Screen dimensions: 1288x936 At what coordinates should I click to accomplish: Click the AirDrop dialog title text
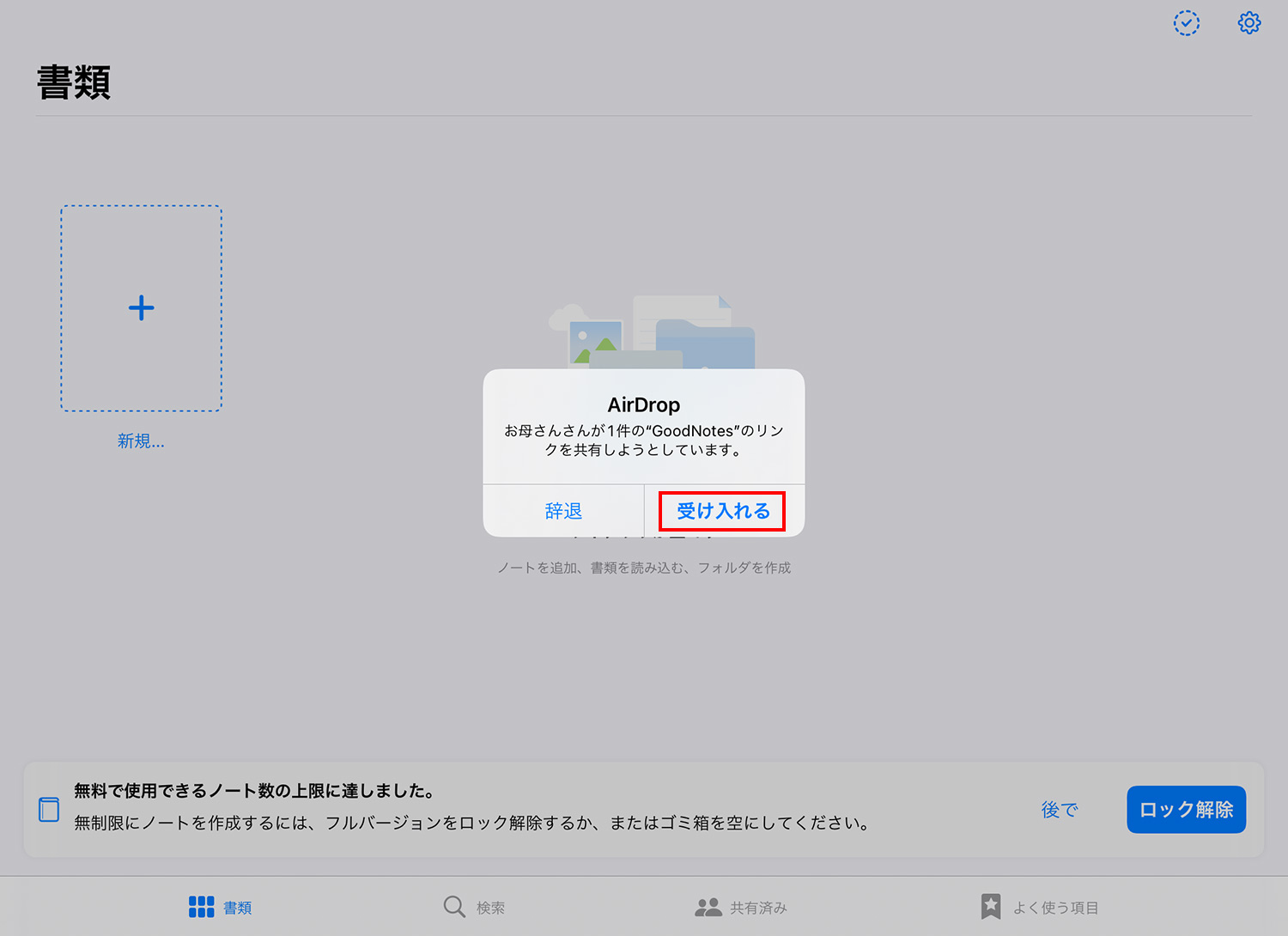click(644, 404)
